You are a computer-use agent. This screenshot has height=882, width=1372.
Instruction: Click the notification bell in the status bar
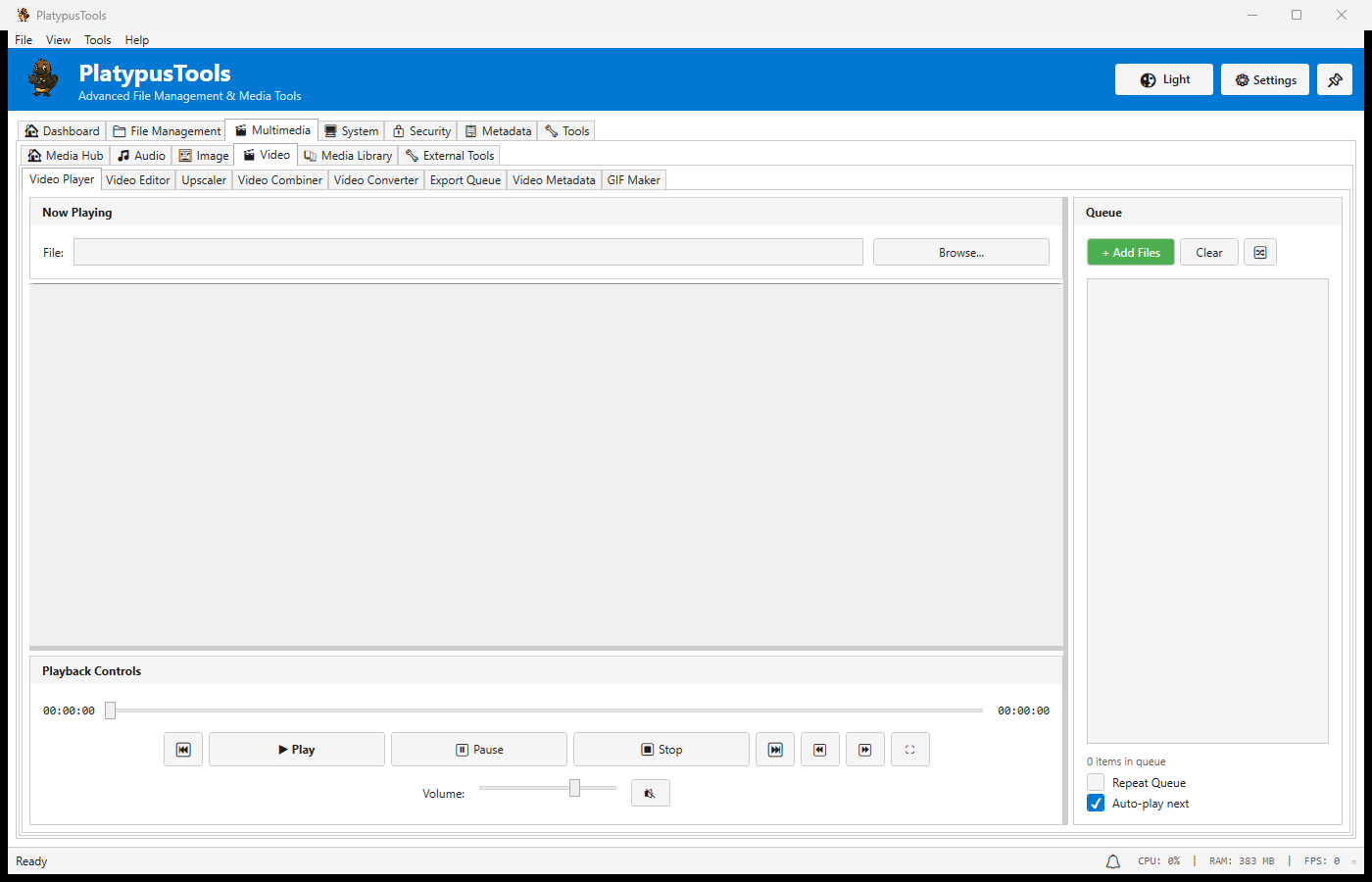pos(1112,860)
